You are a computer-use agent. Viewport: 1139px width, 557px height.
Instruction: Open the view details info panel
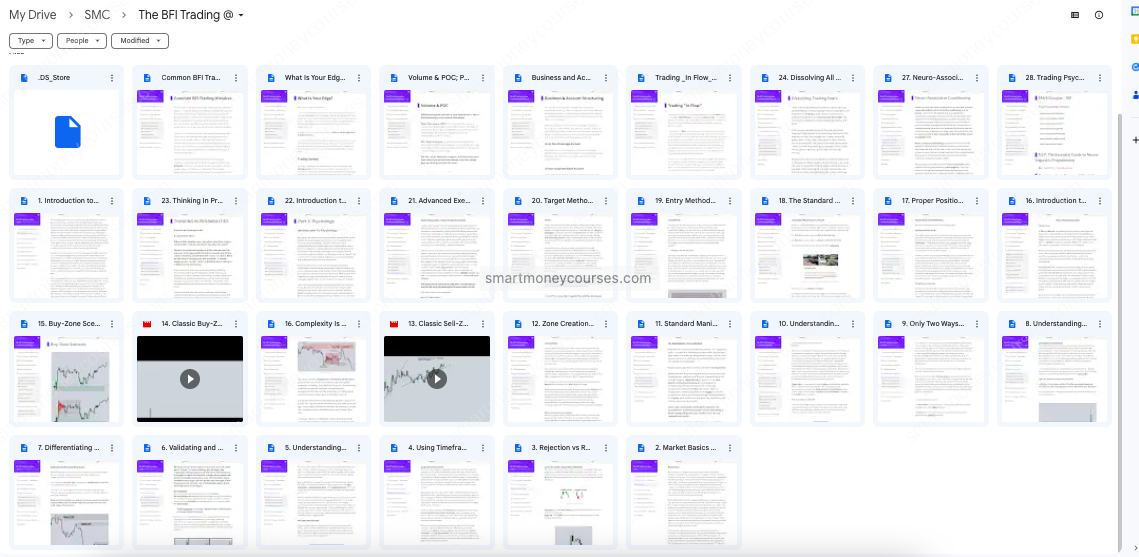click(x=1099, y=15)
